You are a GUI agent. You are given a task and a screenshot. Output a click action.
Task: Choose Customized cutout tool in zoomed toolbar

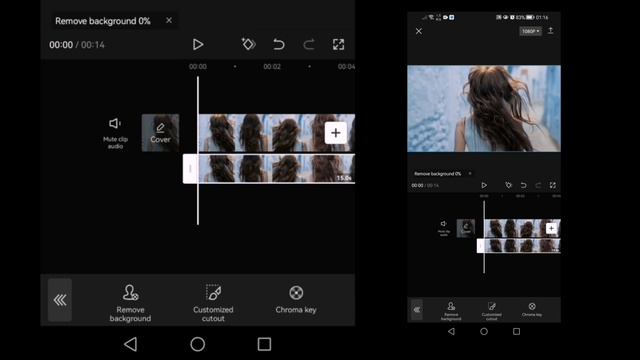(213, 303)
